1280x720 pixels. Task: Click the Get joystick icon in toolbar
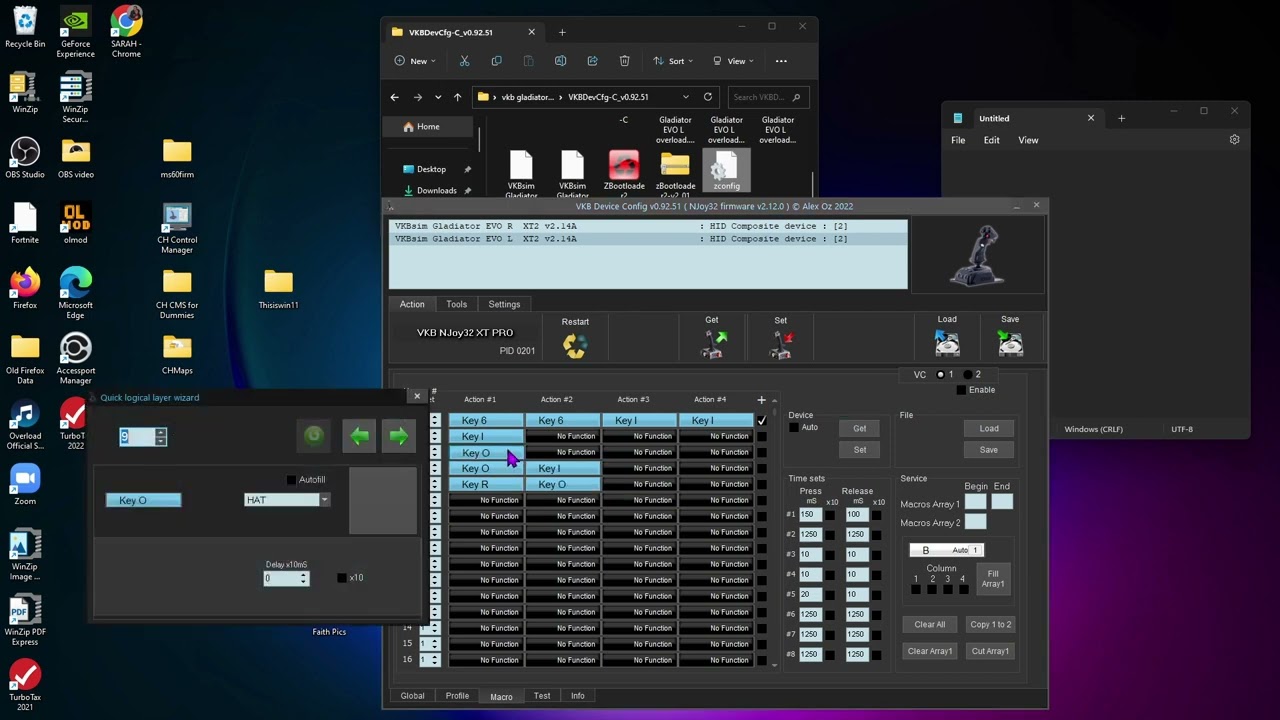point(713,344)
